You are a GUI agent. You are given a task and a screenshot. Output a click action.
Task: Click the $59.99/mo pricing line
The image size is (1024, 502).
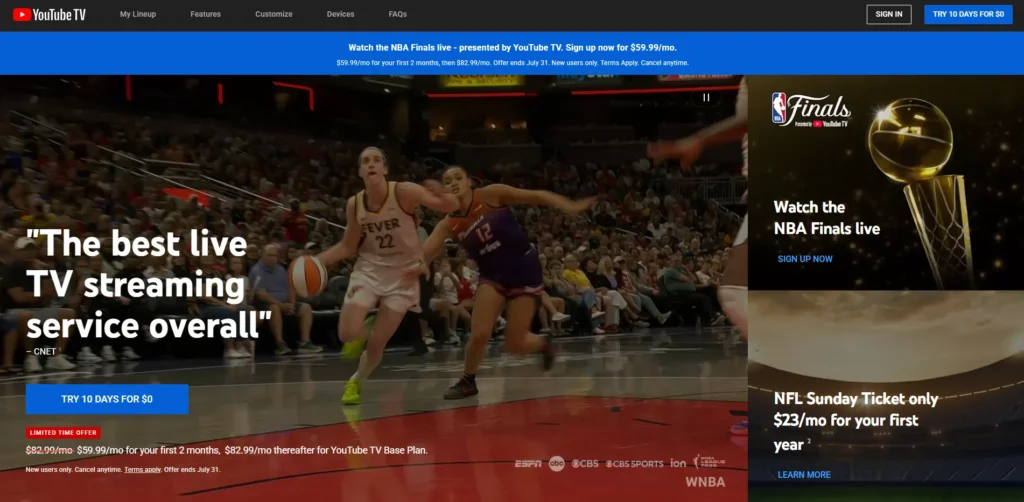coord(227,450)
